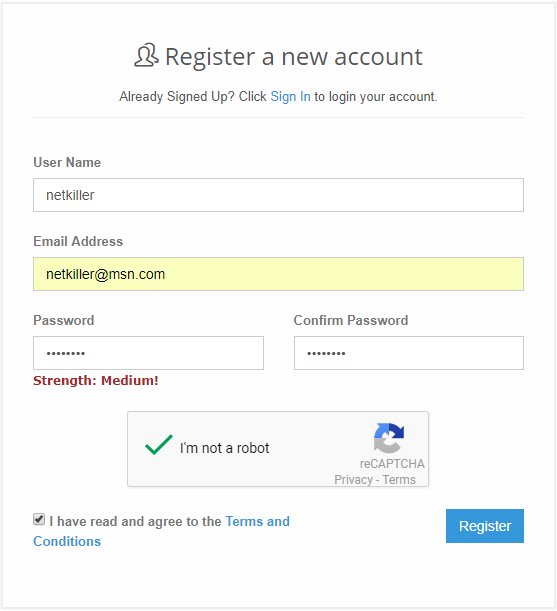Click into the Confirm Password field
This screenshot has width=557, height=611.
point(409,353)
